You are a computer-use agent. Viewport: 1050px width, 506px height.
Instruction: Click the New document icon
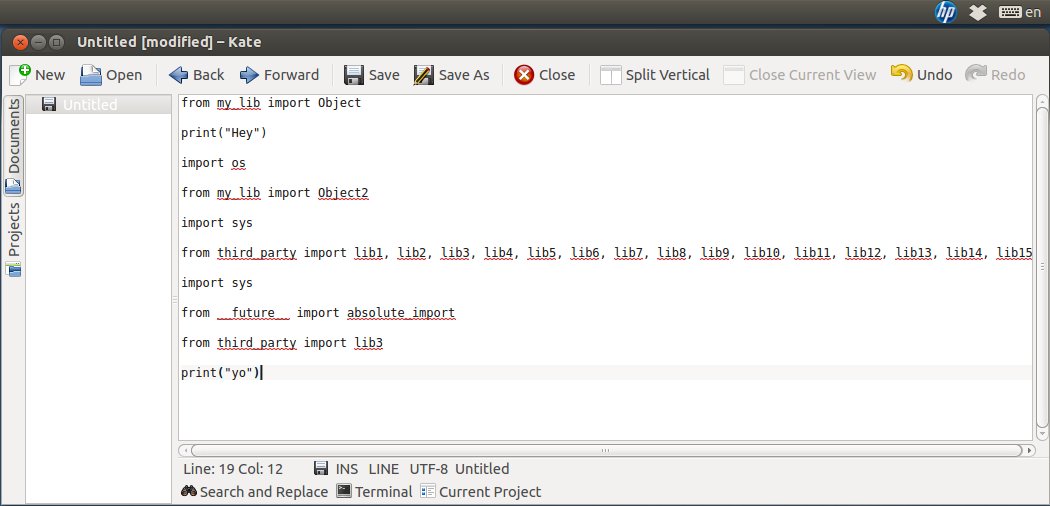pyautogui.click(x=20, y=74)
